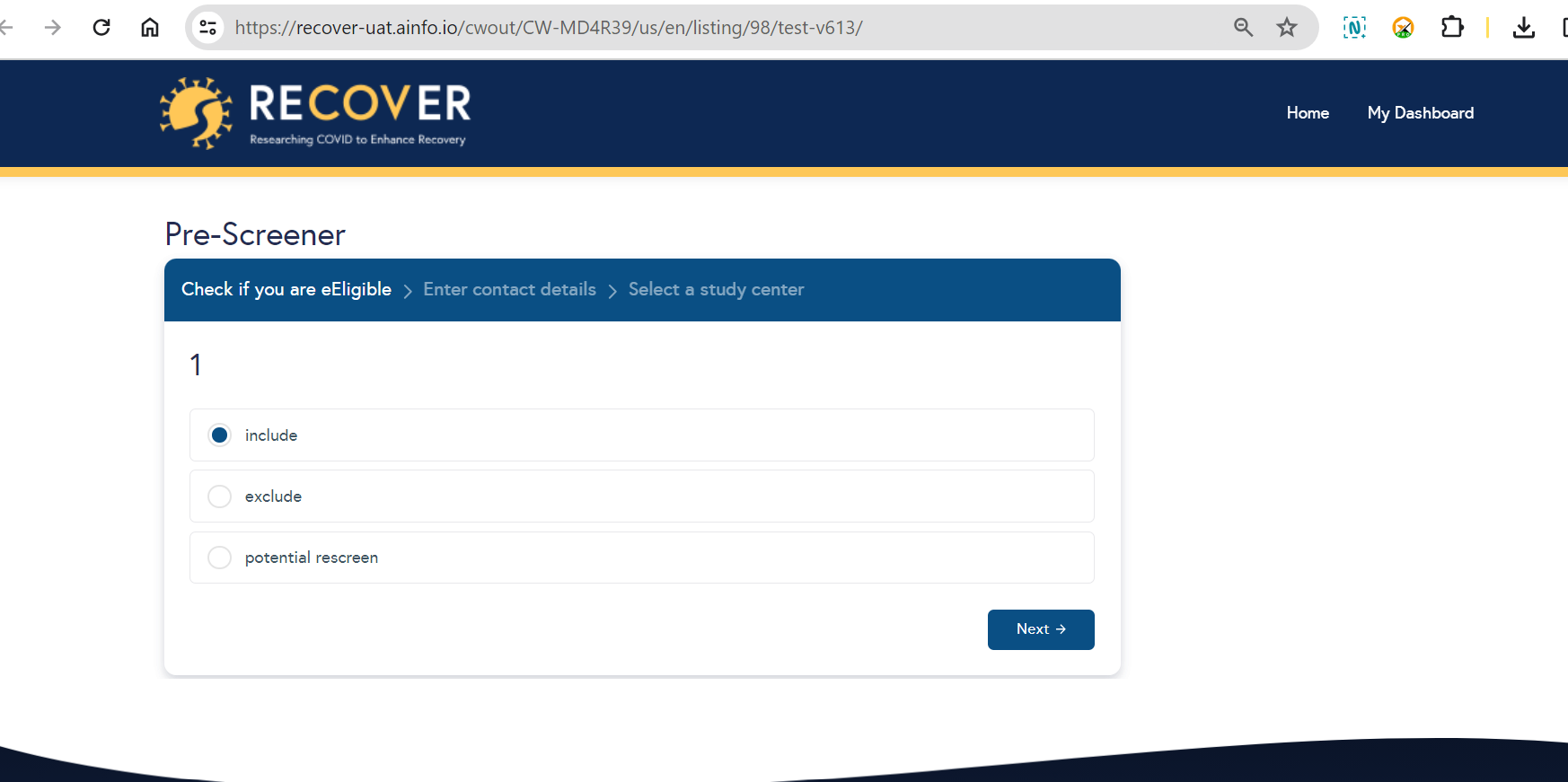1568x782 pixels.
Task: Click the orange circular extension icon
Action: pyautogui.click(x=1403, y=28)
